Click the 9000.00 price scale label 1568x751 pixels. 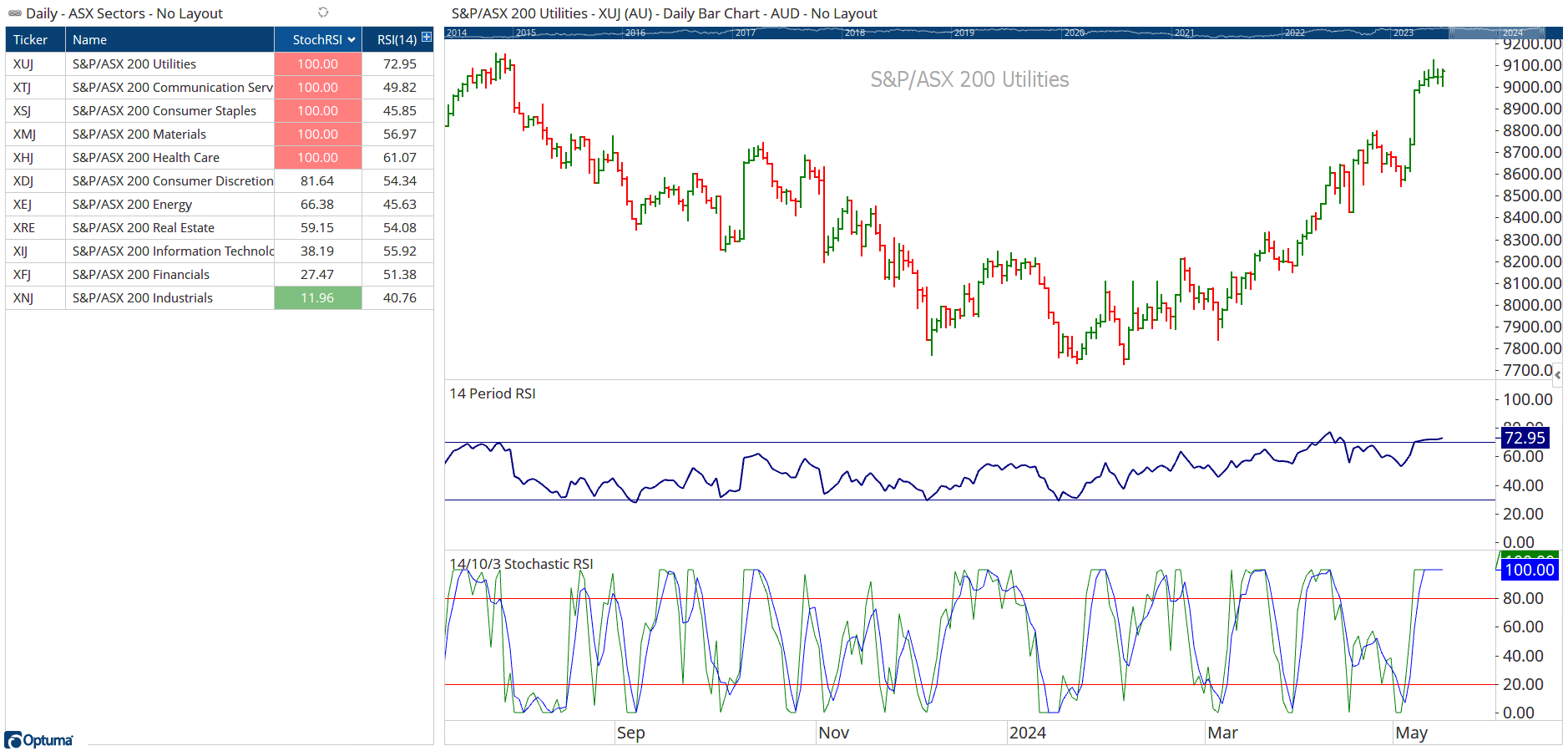pyautogui.click(x=1531, y=87)
